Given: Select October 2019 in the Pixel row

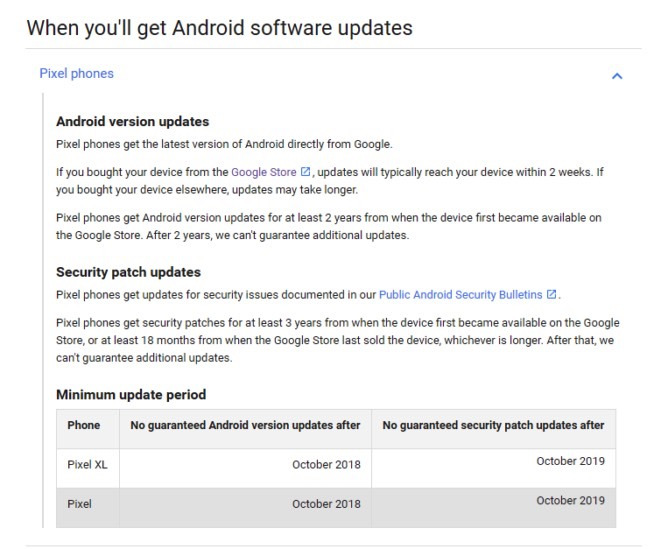Looking at the screenshot, I should 570,500.
